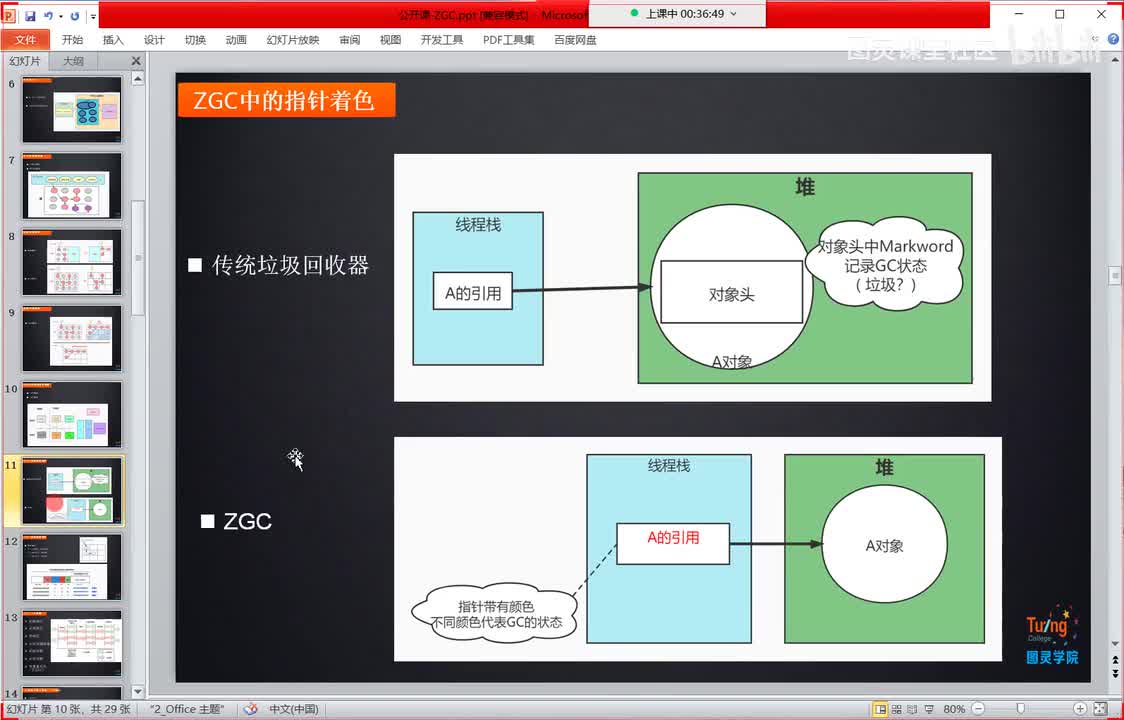
Task: Click the spell check icon in status bar
Action: click(249, 709)
